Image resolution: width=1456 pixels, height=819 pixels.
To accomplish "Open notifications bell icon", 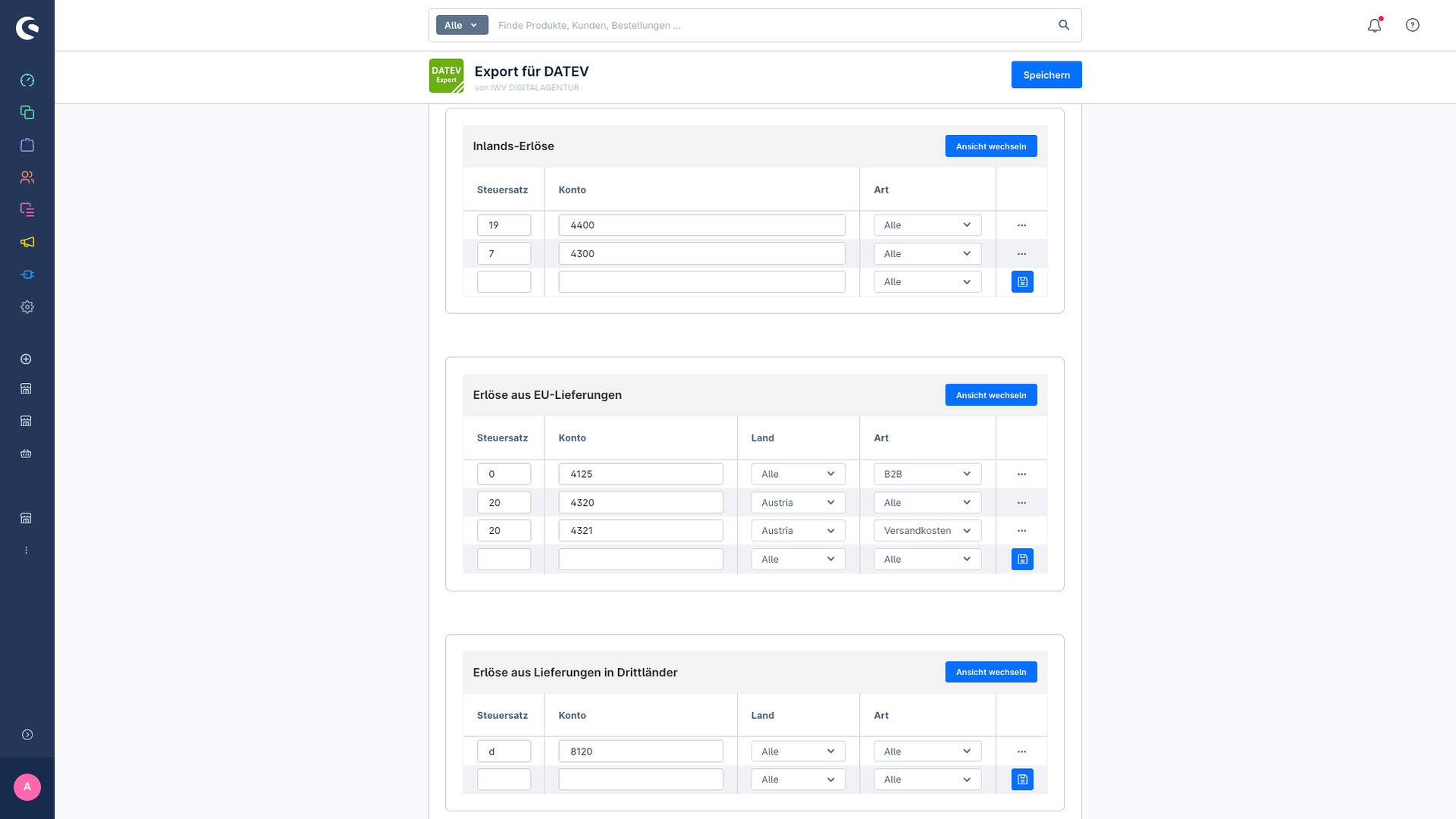I will pos(1375,25).
